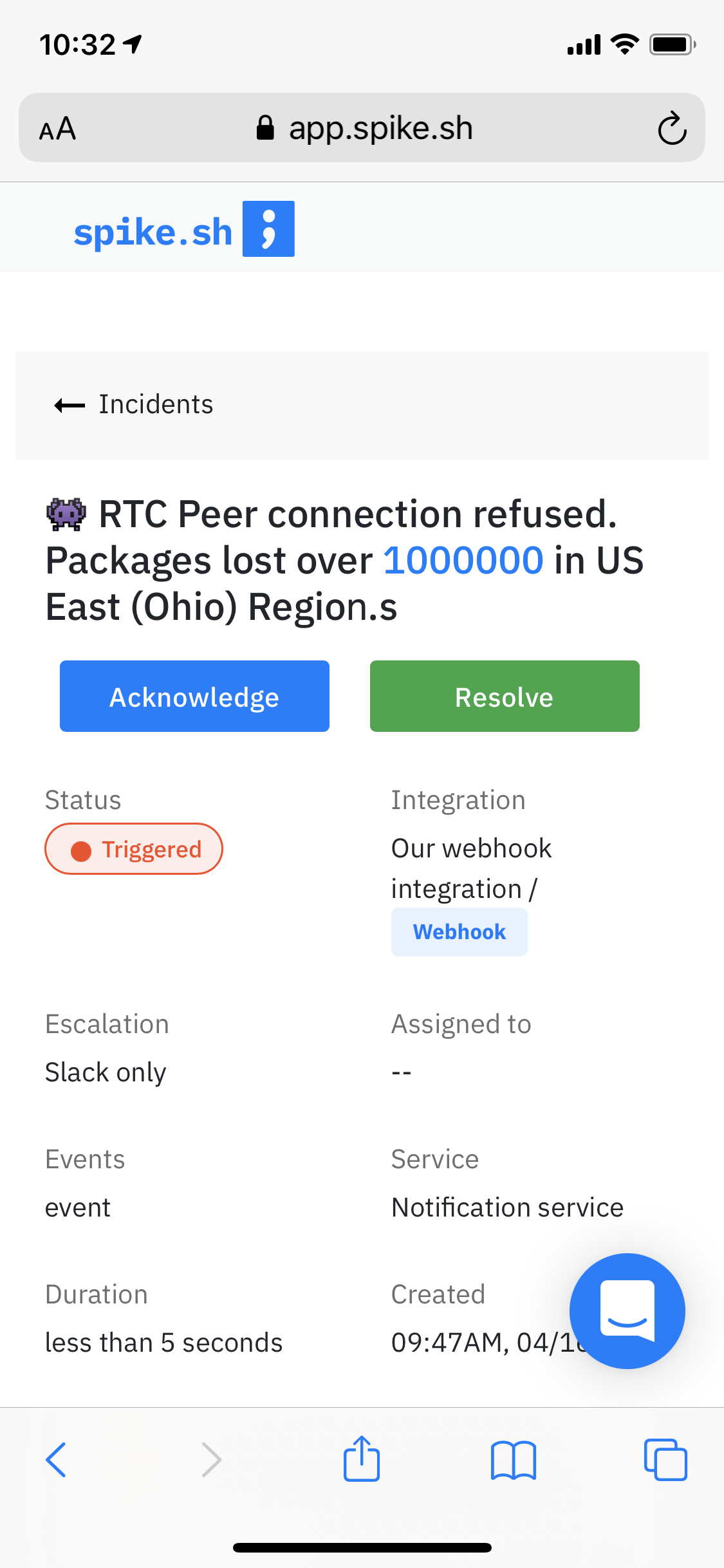
Task: Open the Intercom chat bubble
Action: [627, 1311]
